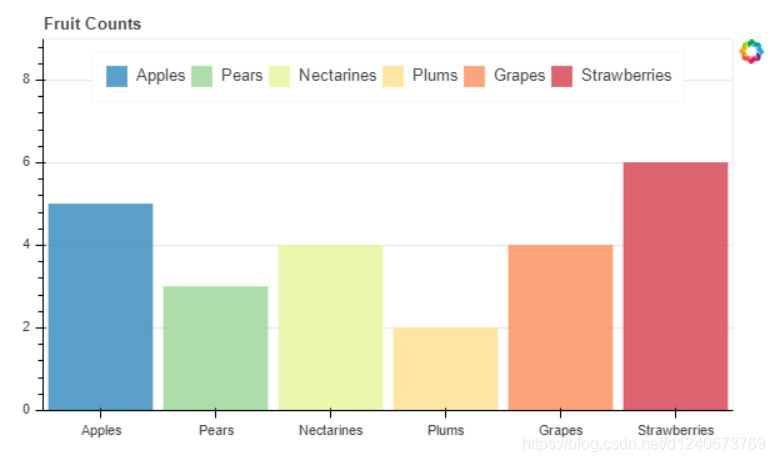This screenshot has height=462, width=775.
Task: Click the red Strawberries legend swatch
Action: click(562, 76)
